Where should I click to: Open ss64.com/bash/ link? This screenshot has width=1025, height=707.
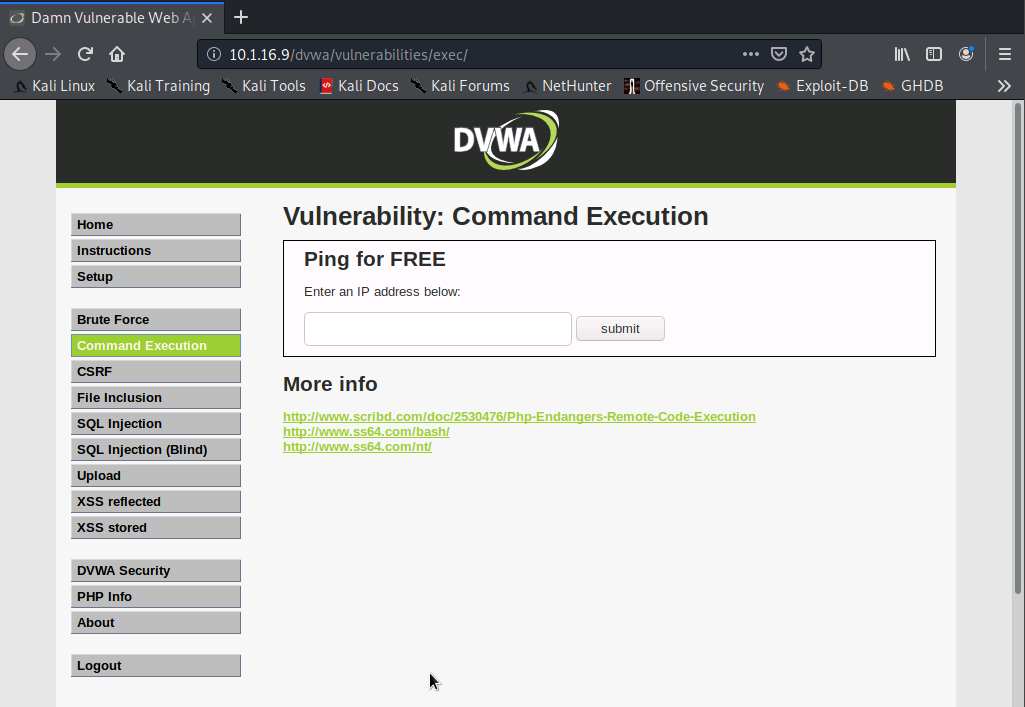click(x=366, y=432)
